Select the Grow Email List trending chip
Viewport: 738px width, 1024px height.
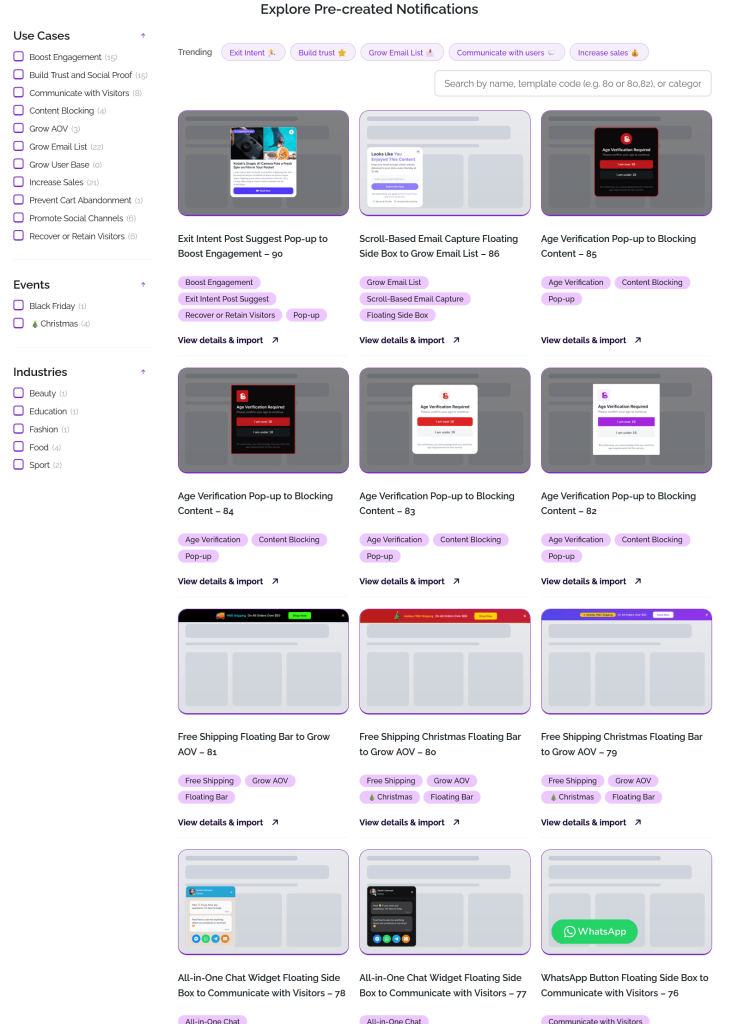pyautogui.click(x=402, y=52)
